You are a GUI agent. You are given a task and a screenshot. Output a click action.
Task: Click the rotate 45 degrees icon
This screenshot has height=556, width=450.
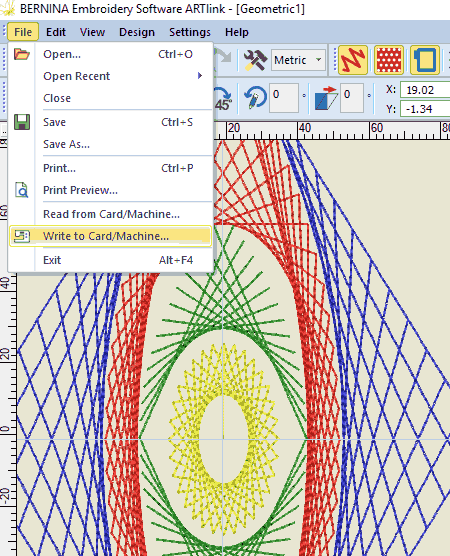(x=223, y=99)
